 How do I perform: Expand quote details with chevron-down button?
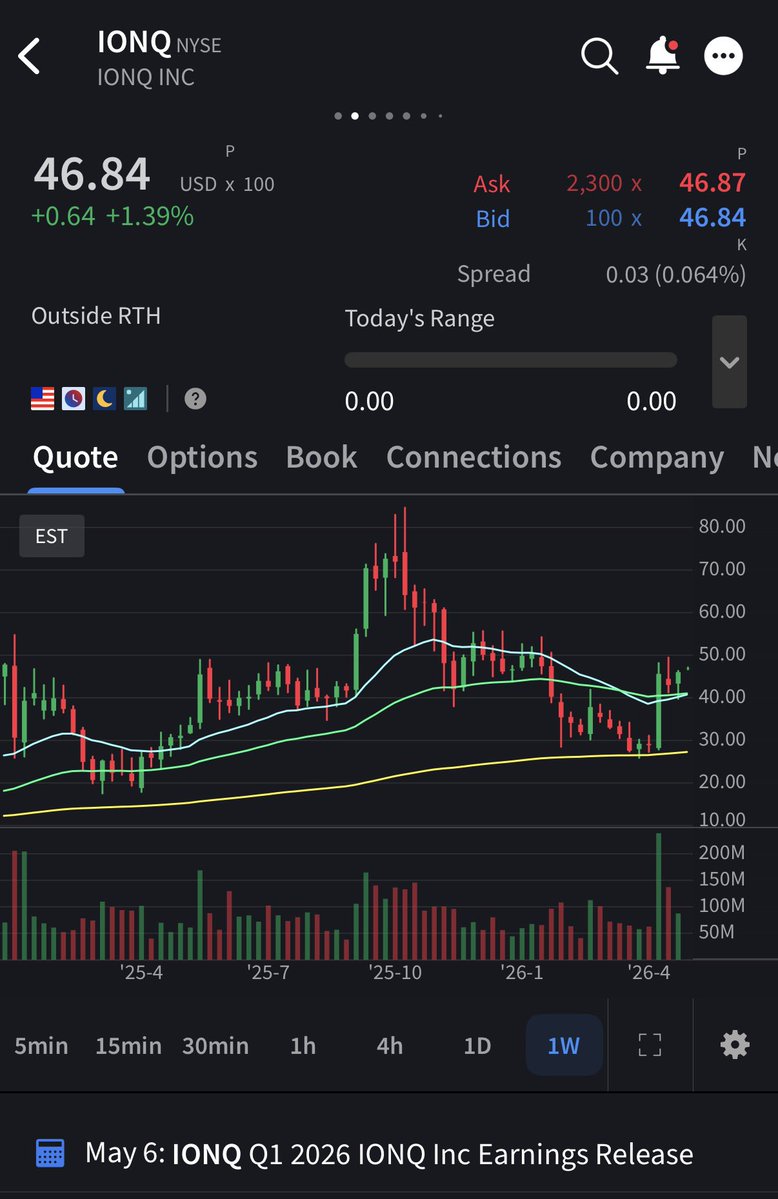point(729,362)
